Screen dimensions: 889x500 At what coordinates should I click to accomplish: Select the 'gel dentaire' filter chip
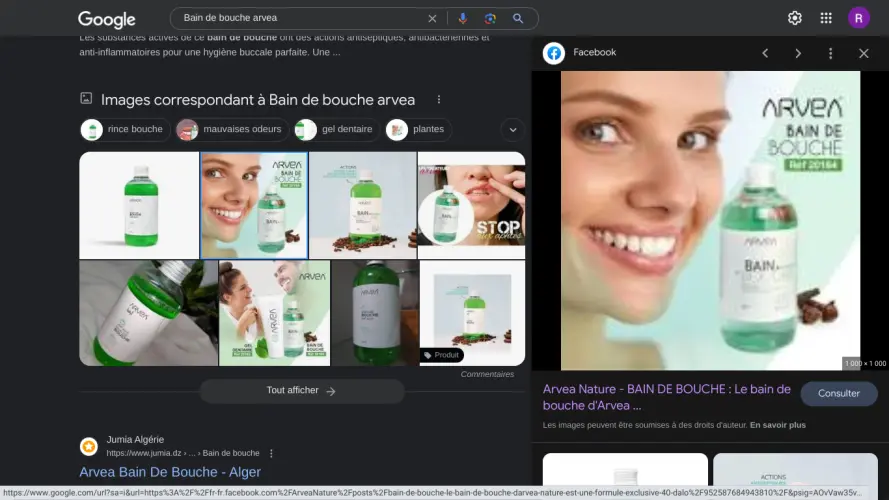click(x=336, y=129)
